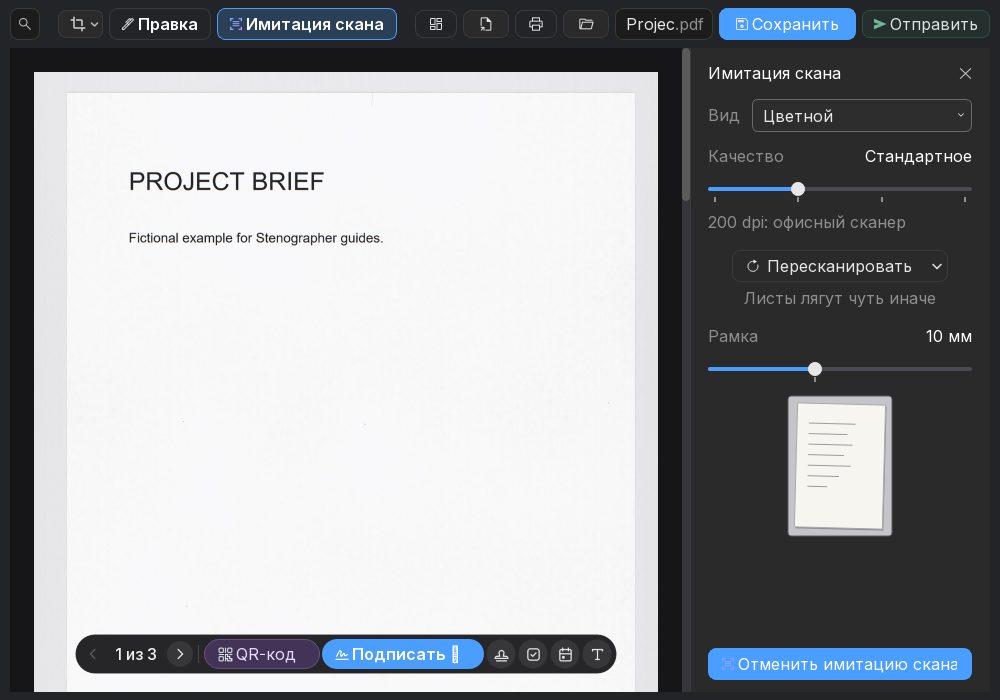
Task: Open the crop tool dropdown
Action: [x=80, y=24]
